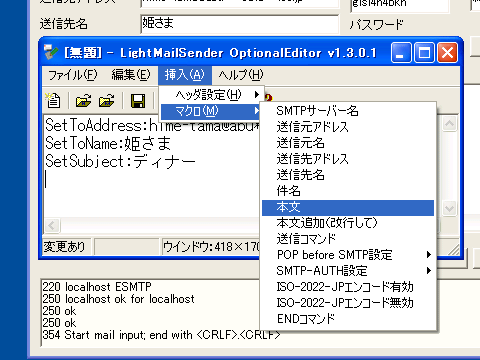The width and height of the screenshot is (480, 360).
Task: Choose ISO-2022-JPエンコード無効 item
Action: click(348, 303)
